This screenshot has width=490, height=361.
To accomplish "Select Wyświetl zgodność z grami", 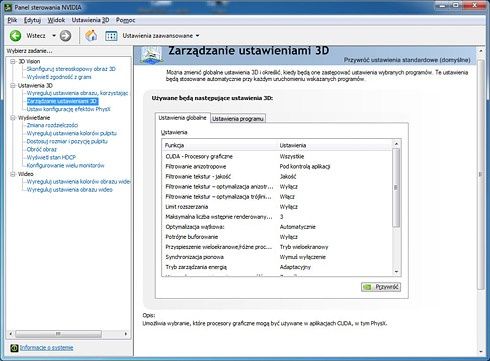I will point(59,77).
